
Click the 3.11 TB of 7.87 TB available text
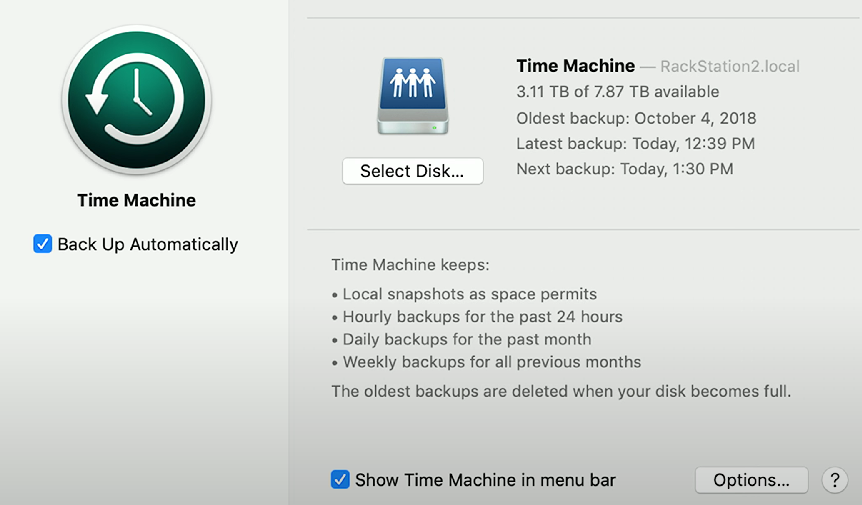point(617,92)
